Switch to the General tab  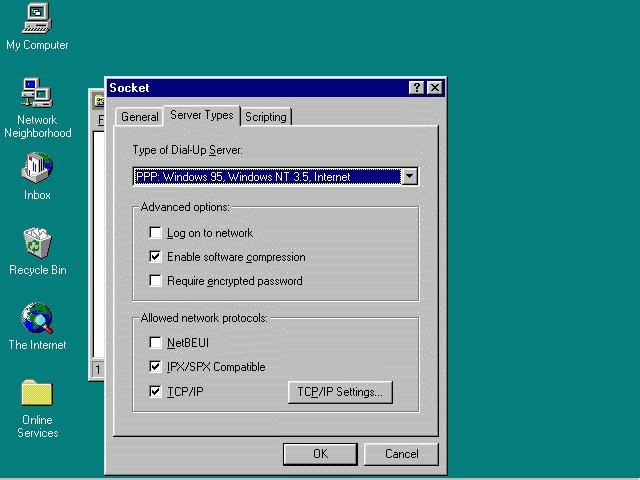coord(140,117)
